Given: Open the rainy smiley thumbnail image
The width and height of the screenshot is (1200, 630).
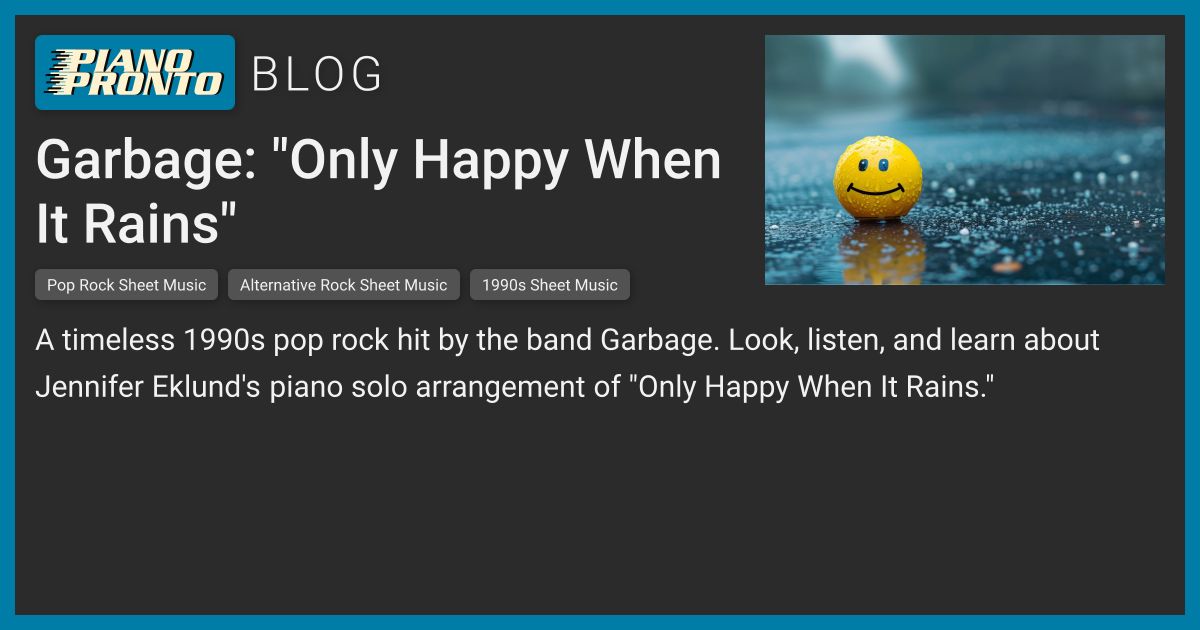Looking at the screenshot, I should [964, 160].
